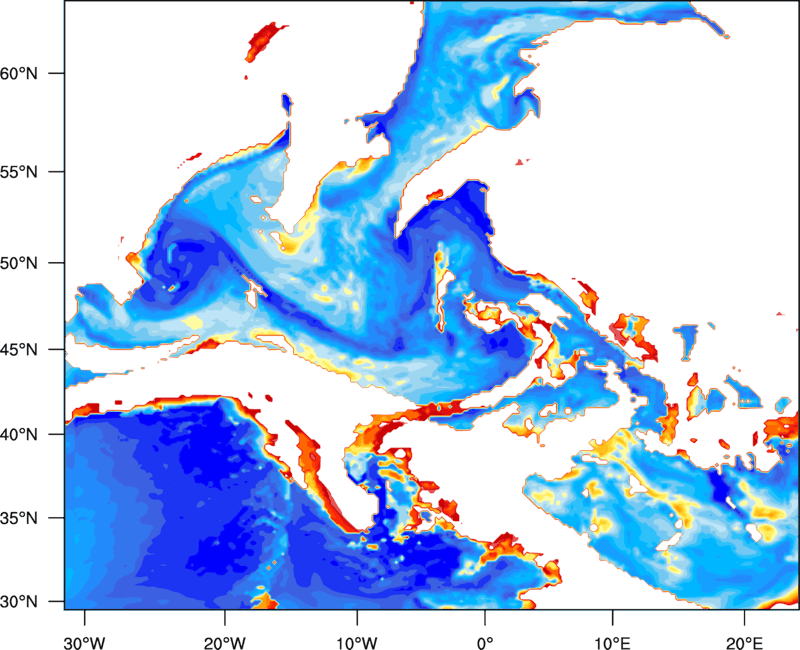Click the 20°W longitude axis label
The width and height of the screenshot is (800, 650).
pos(225,643)
